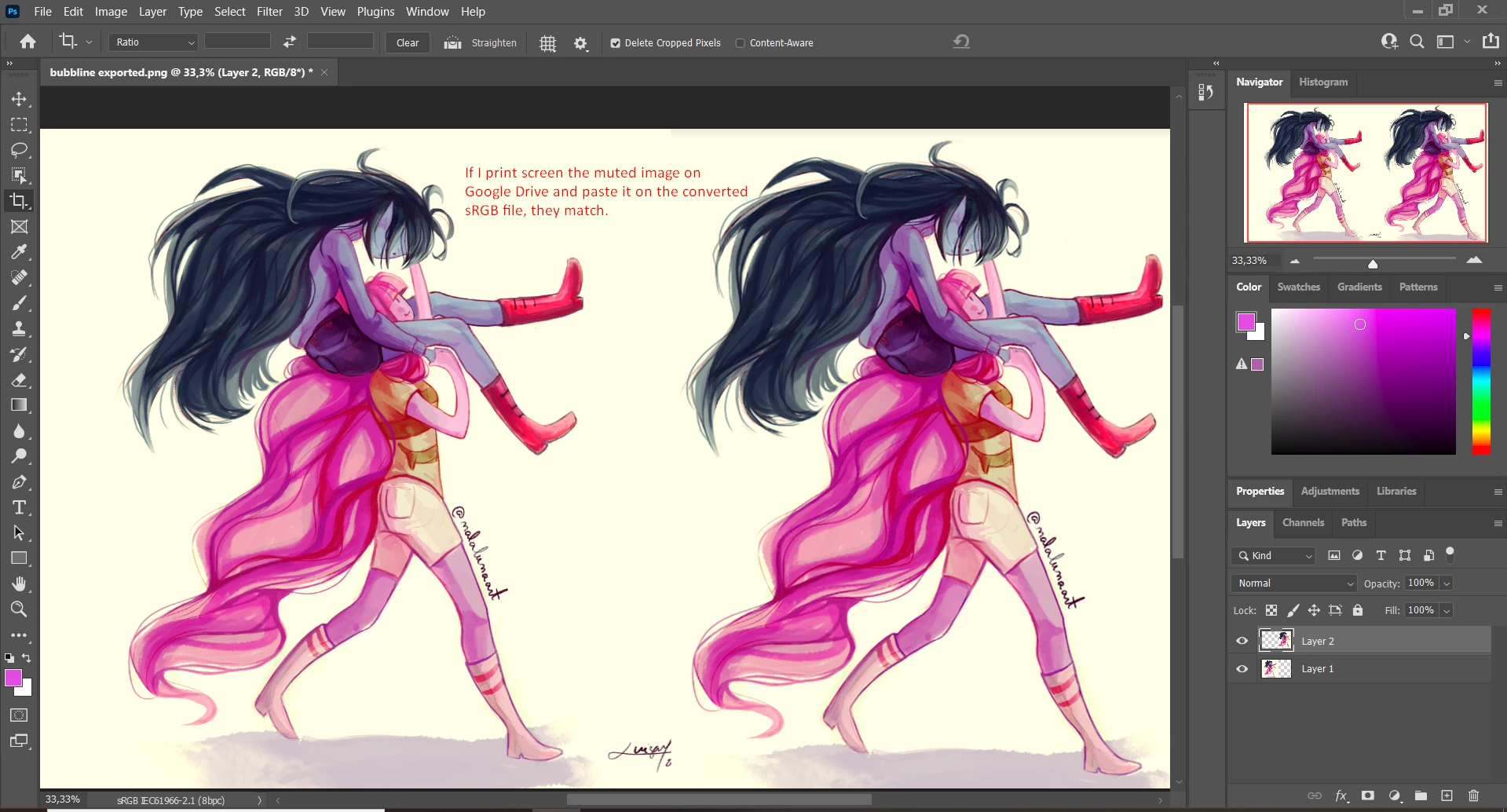Open the Crop tool preset picker arrow
Viewport: 1507px width, 812px height.
(89, 42)
